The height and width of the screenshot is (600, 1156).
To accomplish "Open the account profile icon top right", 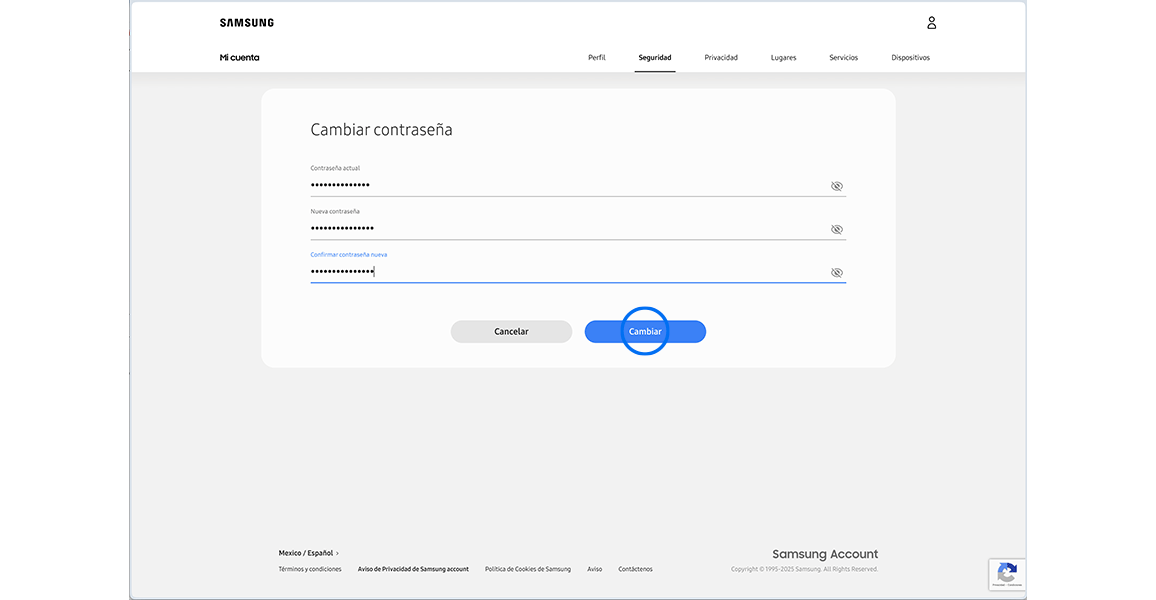I will 931,22.
